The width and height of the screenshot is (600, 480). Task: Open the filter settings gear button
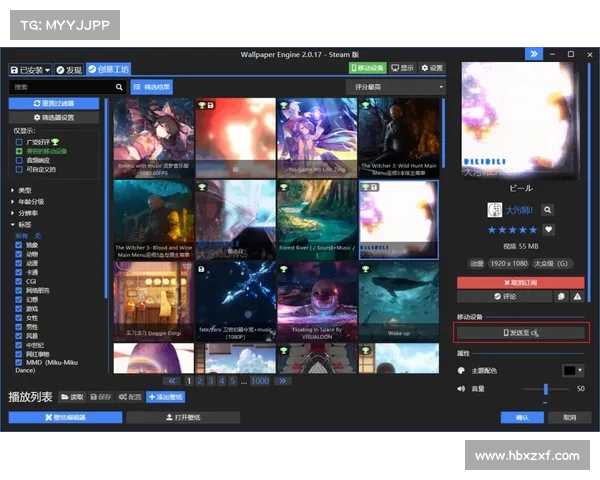coord(54,118)
